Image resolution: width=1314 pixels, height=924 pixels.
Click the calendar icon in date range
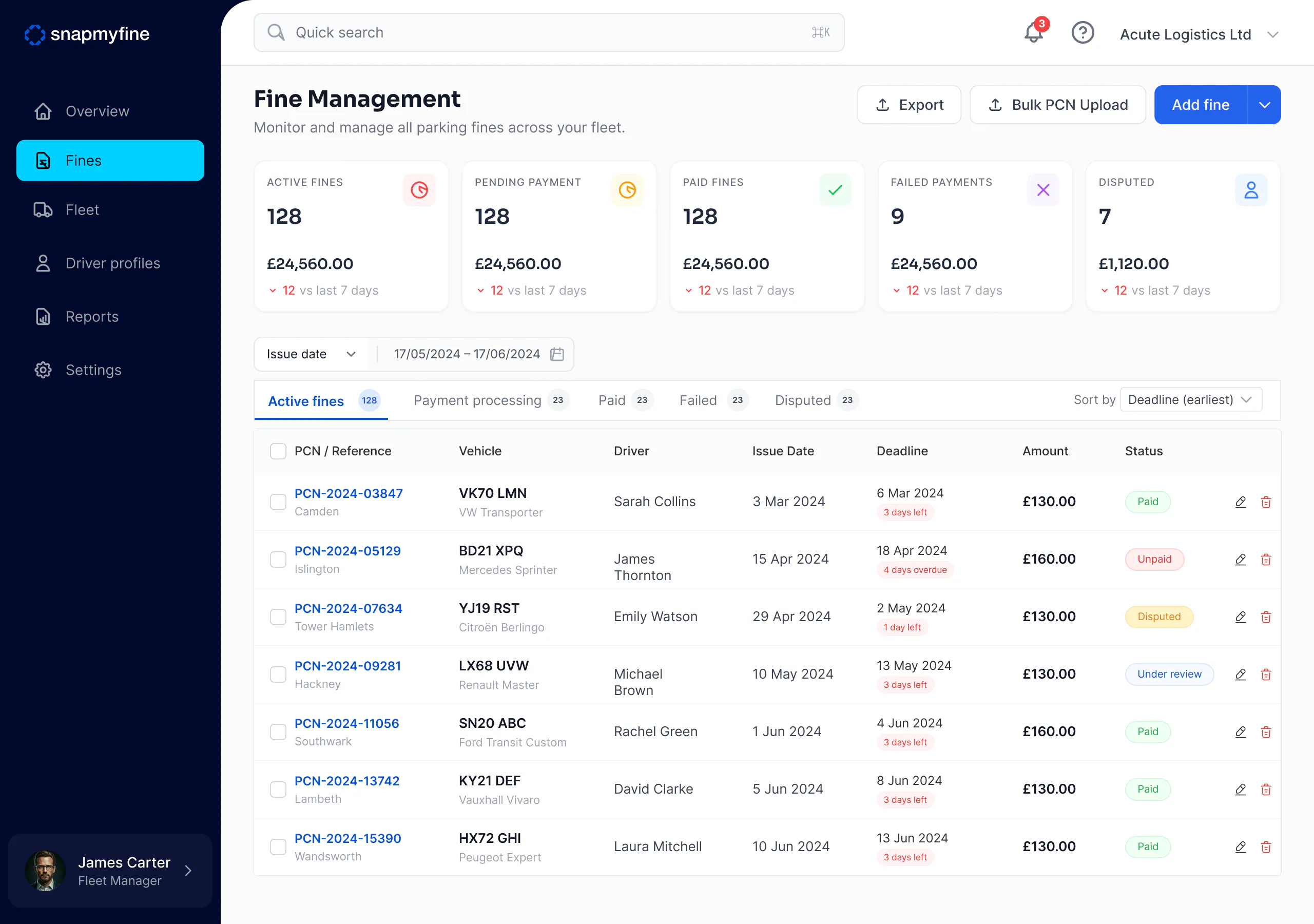pyautogui.click(x=557, y=354)
